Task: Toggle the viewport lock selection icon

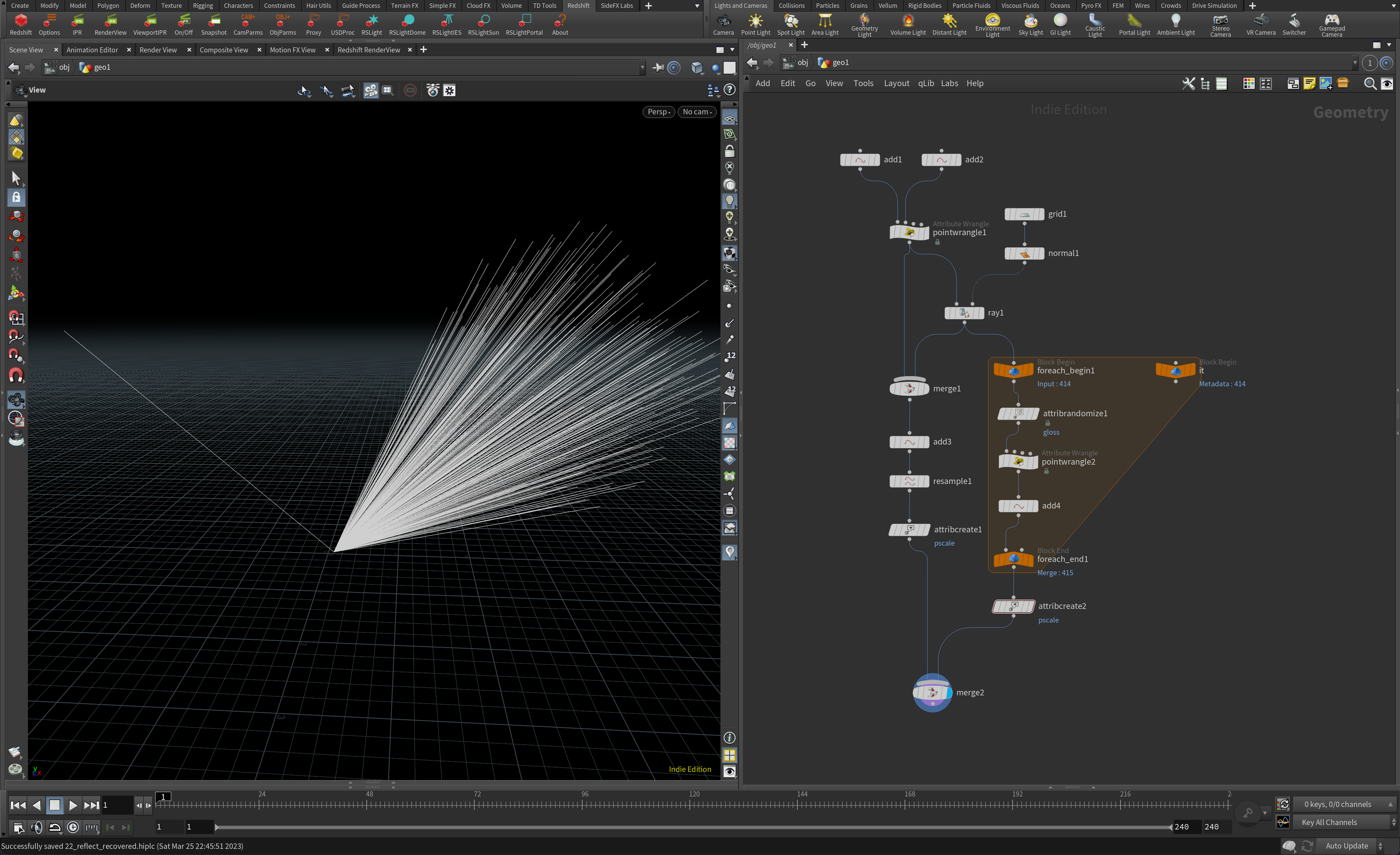Action: tap(16, 197)
